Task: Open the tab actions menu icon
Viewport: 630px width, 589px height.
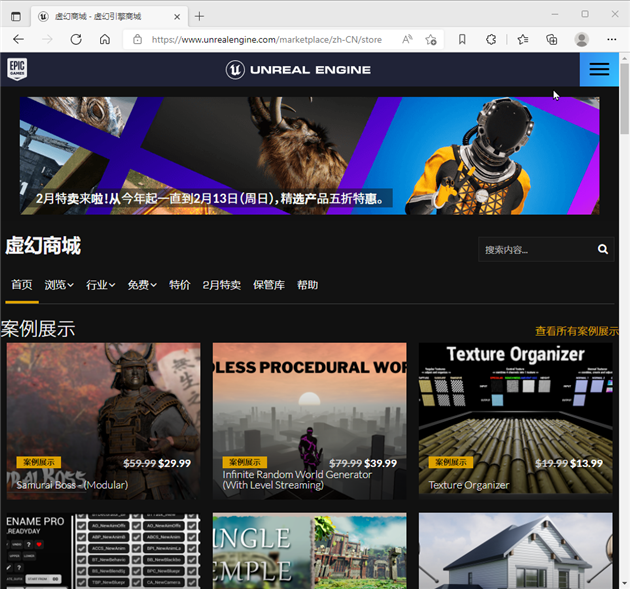Action: (x=16, y=16)
